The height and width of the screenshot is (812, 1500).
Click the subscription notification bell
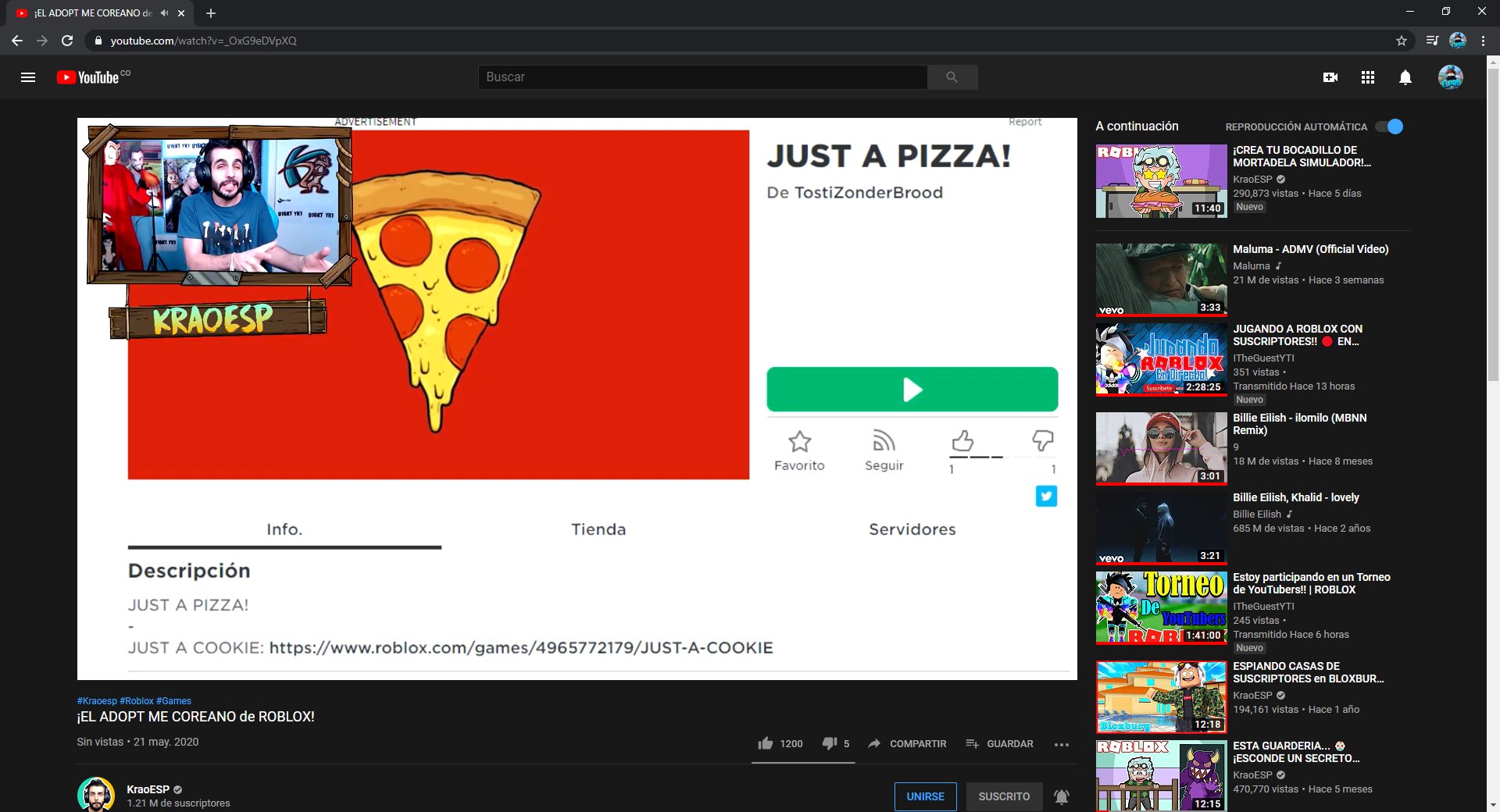click(x=1061, y=796)
